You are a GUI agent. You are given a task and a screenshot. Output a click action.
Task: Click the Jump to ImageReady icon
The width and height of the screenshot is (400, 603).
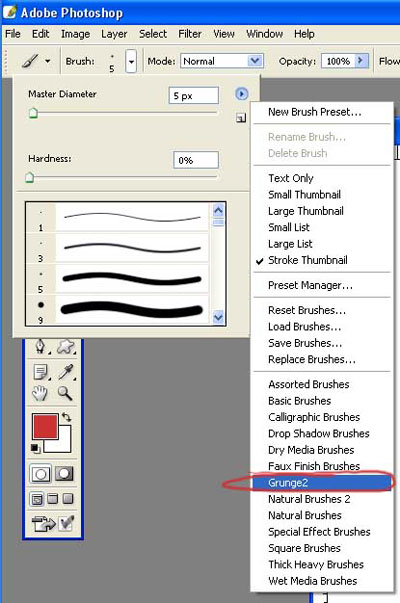43,523
